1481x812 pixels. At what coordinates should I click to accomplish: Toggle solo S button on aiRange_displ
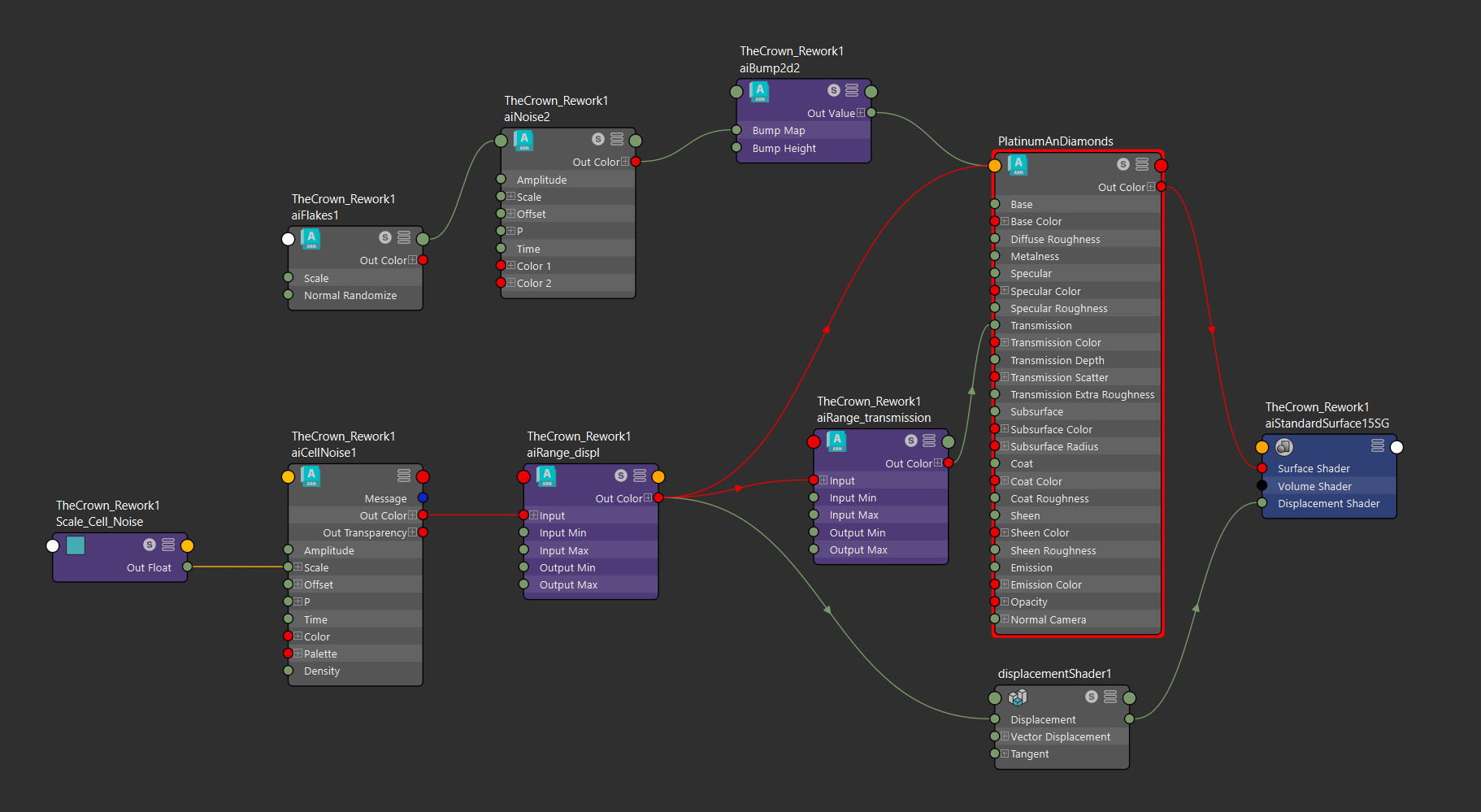click(x=621, y=475)
